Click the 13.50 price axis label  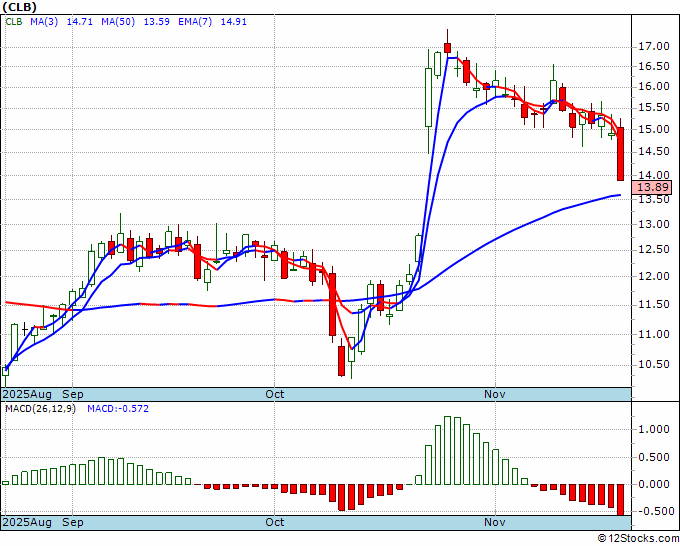click(654, 199)
